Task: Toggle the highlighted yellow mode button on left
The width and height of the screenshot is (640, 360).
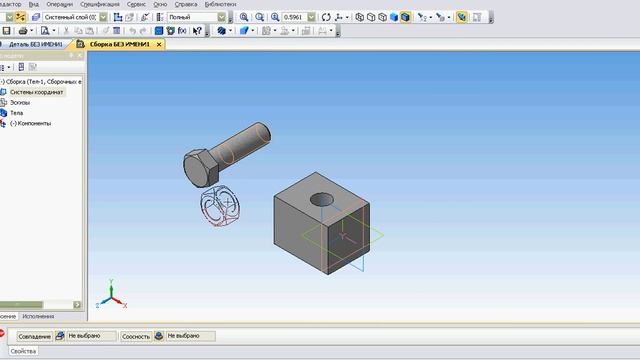Action: point(20,17)
